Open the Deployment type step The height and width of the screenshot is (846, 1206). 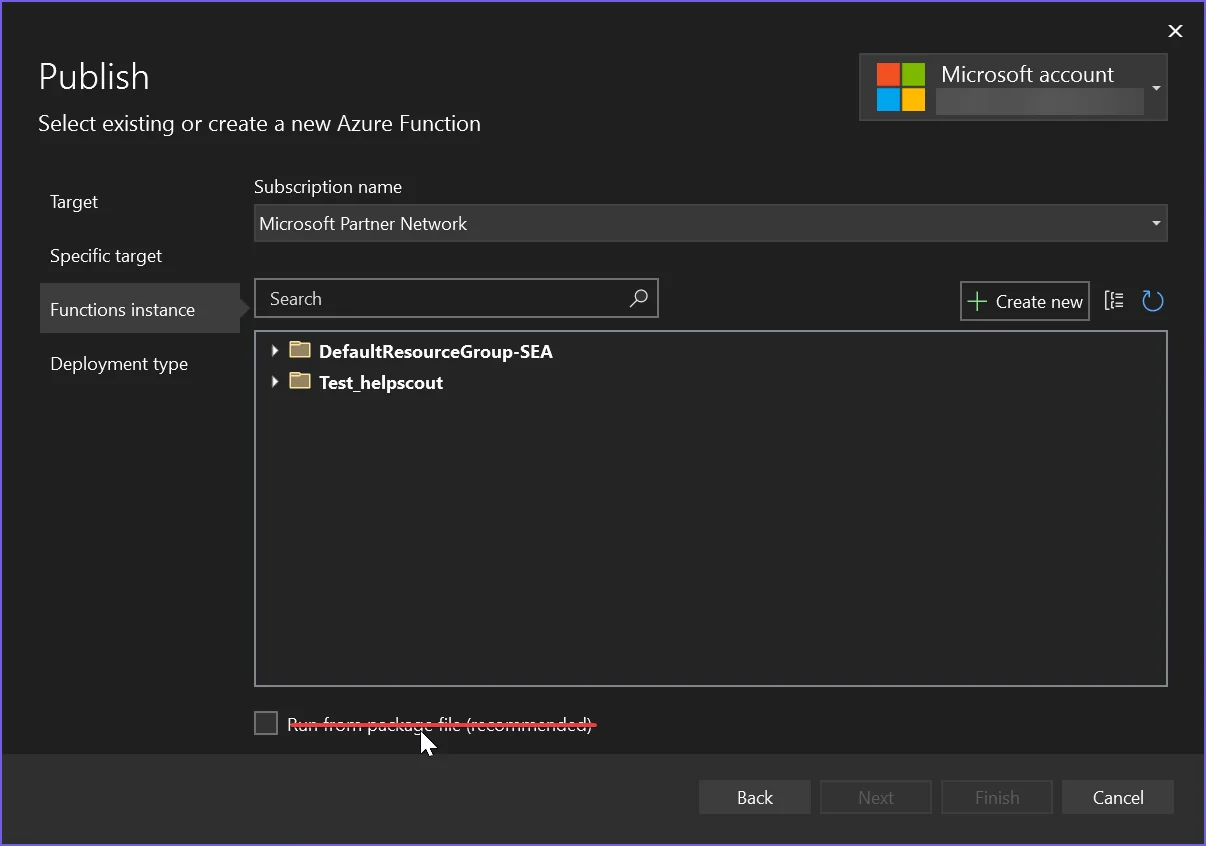(x=119, y=364)
